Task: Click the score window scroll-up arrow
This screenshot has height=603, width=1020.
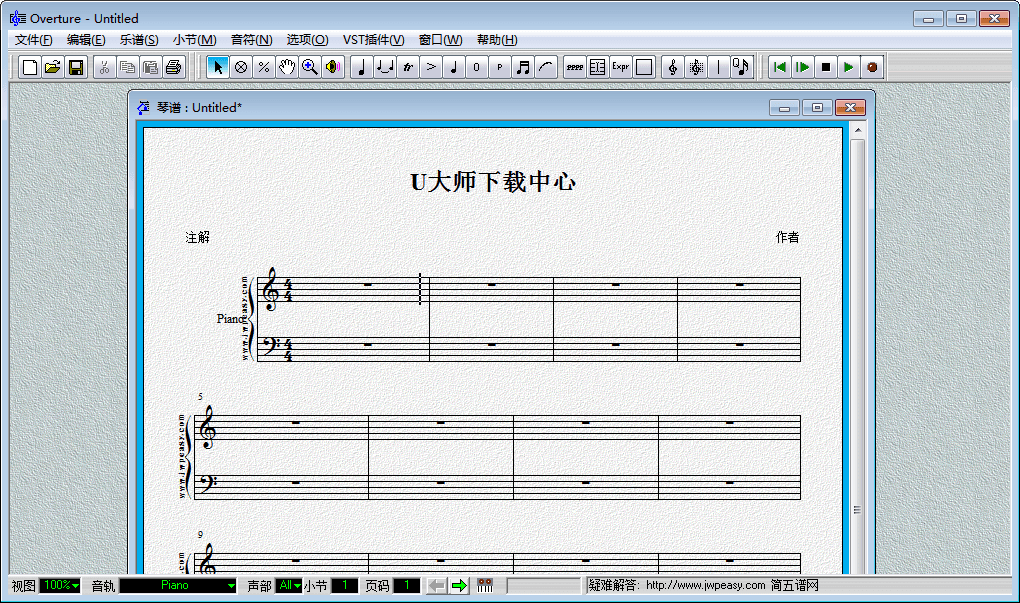Action: [x=858, y=130]
